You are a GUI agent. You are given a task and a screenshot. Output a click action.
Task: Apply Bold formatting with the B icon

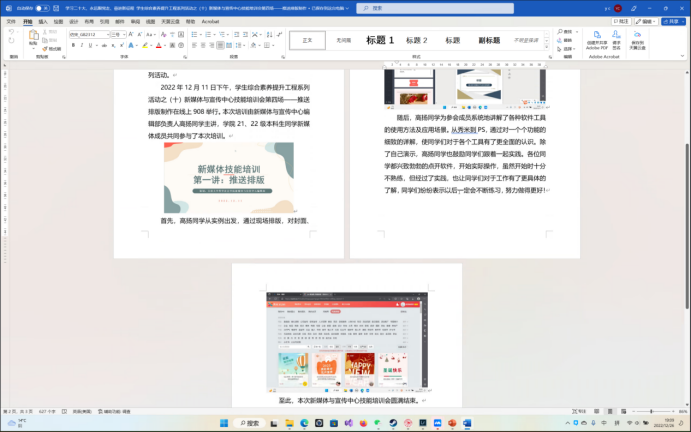(x=71, y=45)
